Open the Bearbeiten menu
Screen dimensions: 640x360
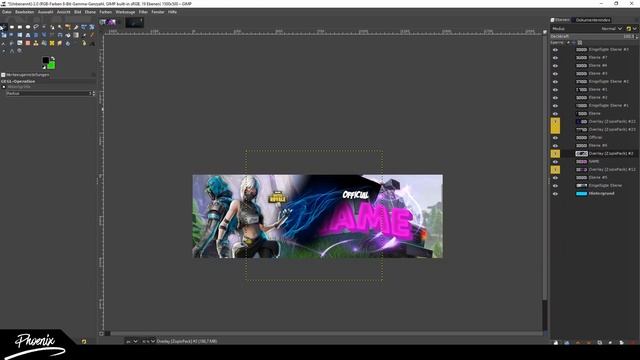[x=24, y=12]
